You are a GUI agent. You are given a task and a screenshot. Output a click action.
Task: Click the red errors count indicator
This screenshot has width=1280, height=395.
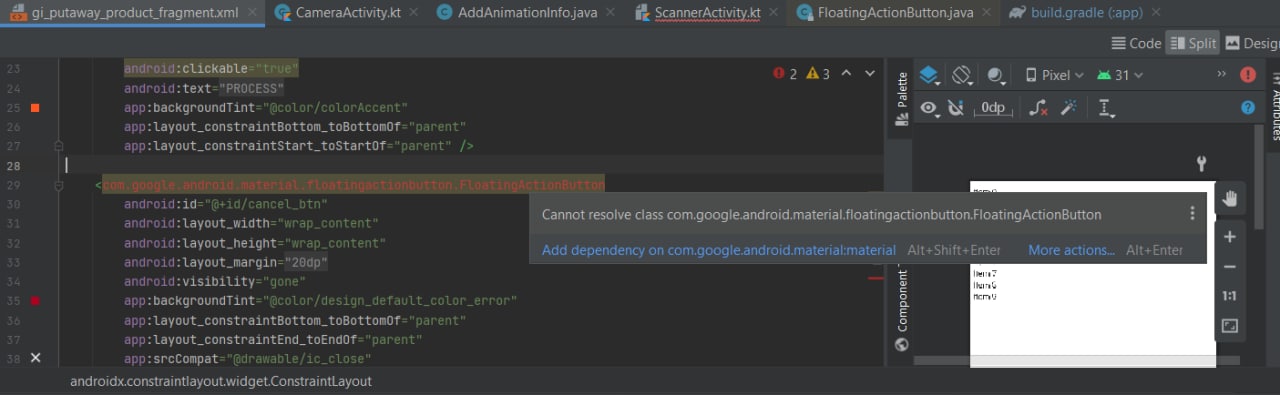(786, 73)
